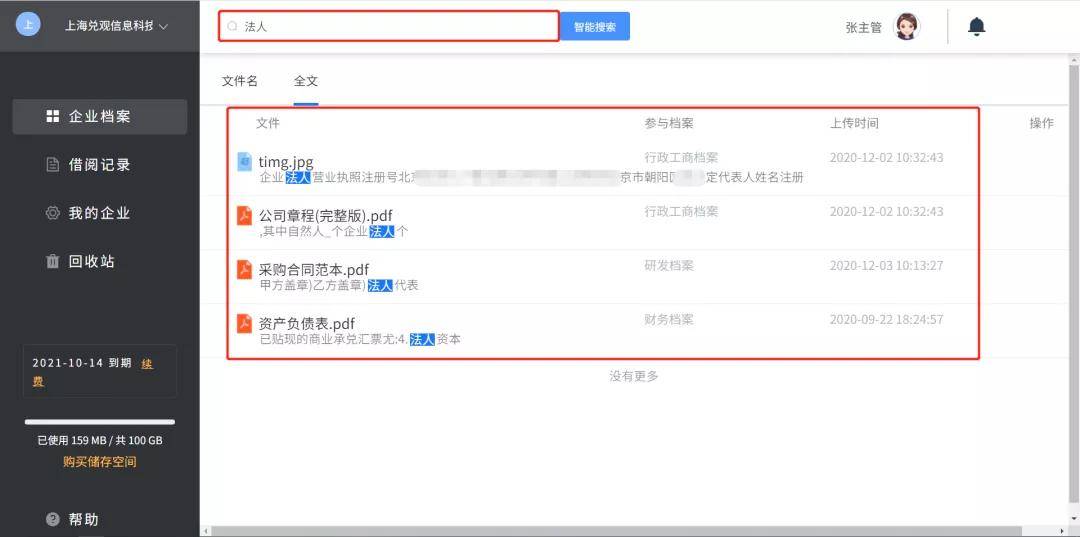Click the 智能搜索 button
Viewport: 1080px width, 537px height.
[x=594, y=27]
